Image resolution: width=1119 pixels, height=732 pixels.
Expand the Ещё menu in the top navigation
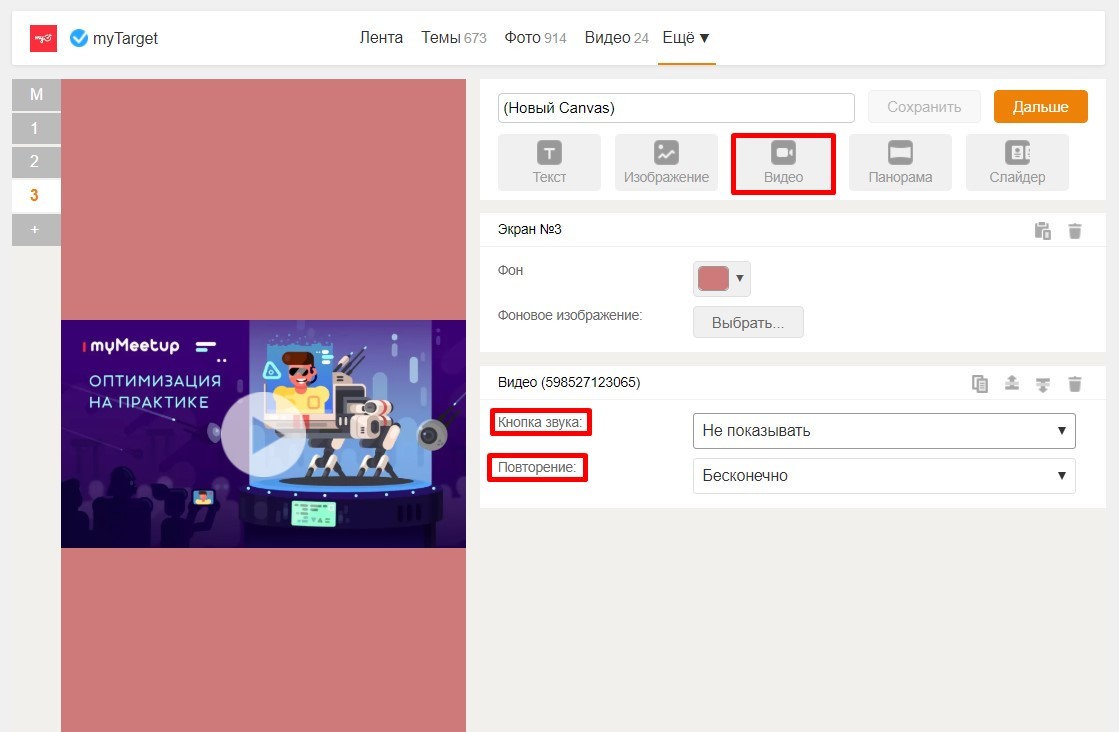(686, 38)
